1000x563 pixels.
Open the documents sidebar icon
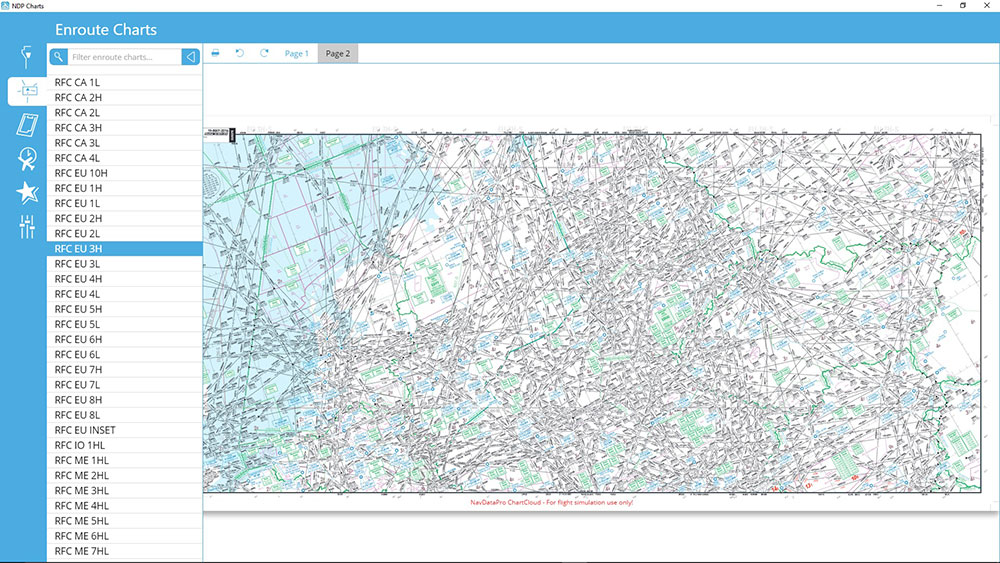click(27, 125)
